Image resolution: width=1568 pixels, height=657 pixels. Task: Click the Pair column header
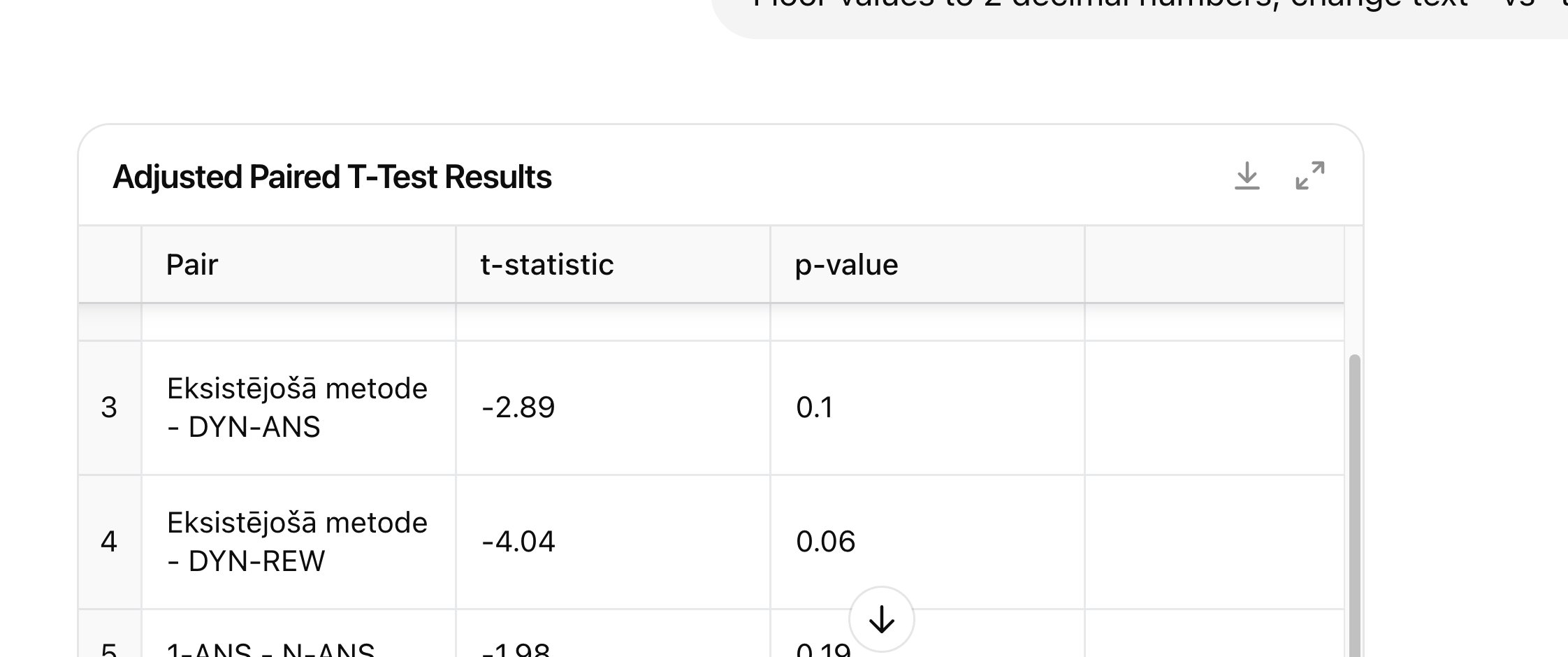point(299,265)
